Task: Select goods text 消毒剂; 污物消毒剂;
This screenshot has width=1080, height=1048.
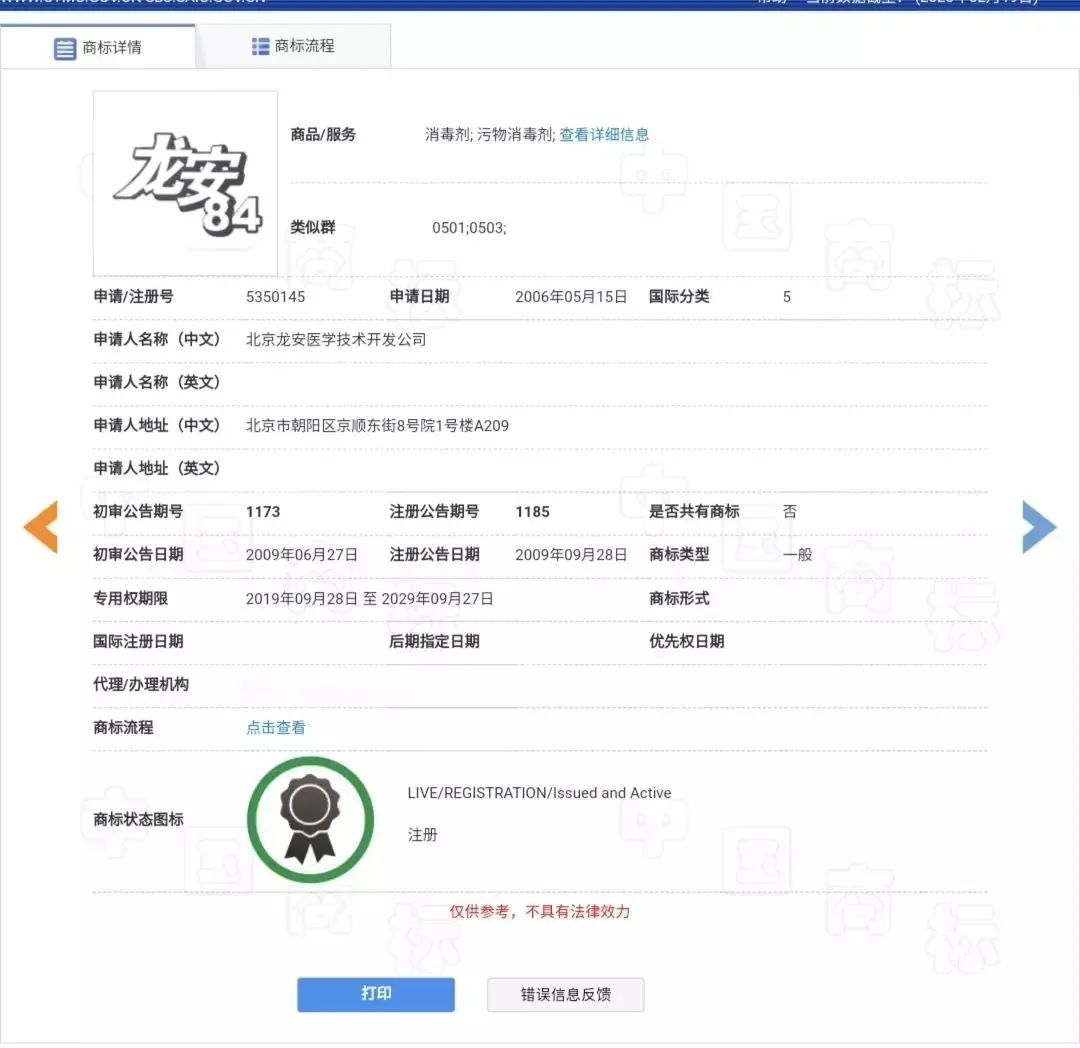Action: tap(490, 134)
